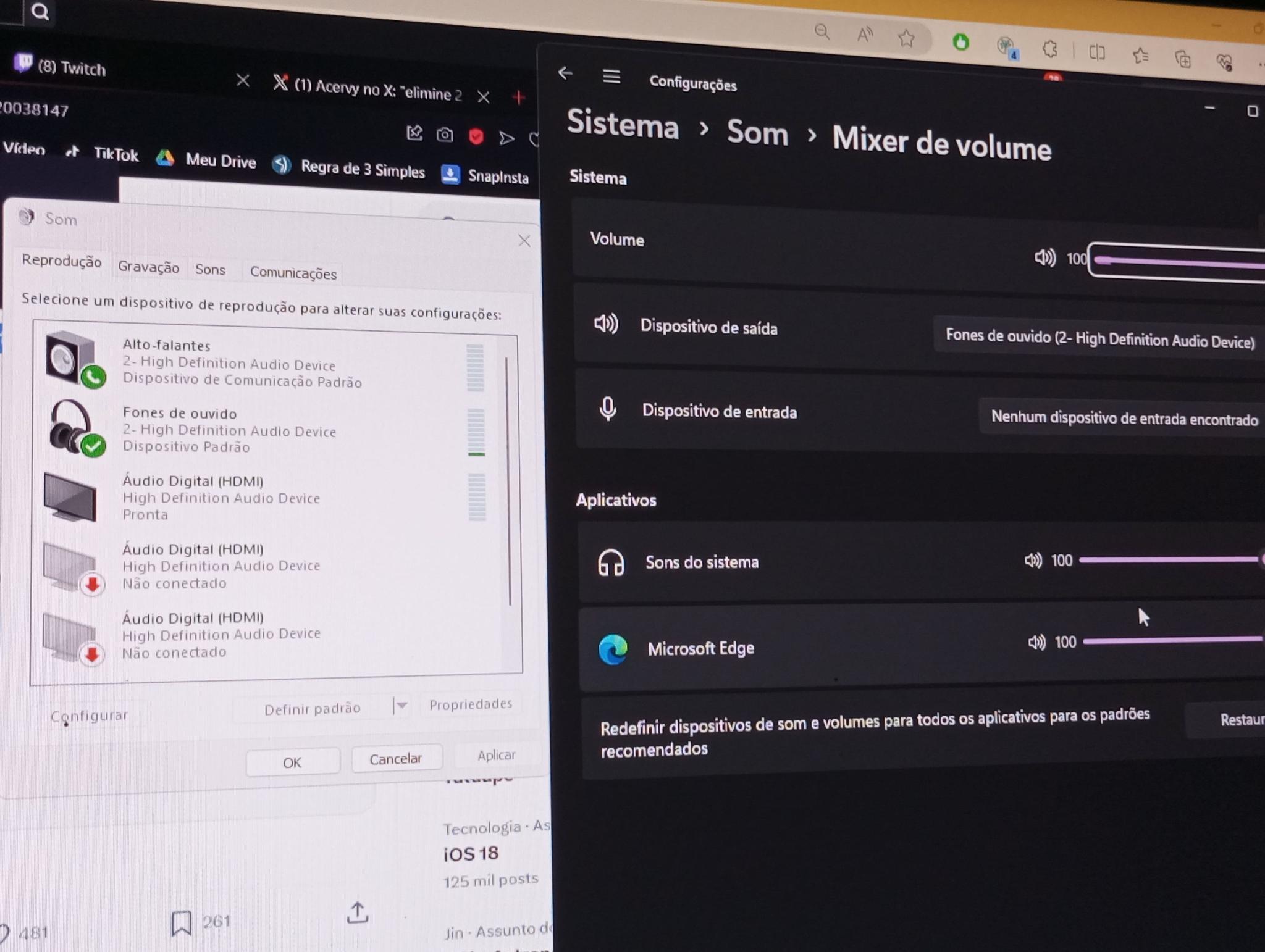1265x952 pixels.
Task: Open the Meu Drive bookmark
Action: click(207, 160)
